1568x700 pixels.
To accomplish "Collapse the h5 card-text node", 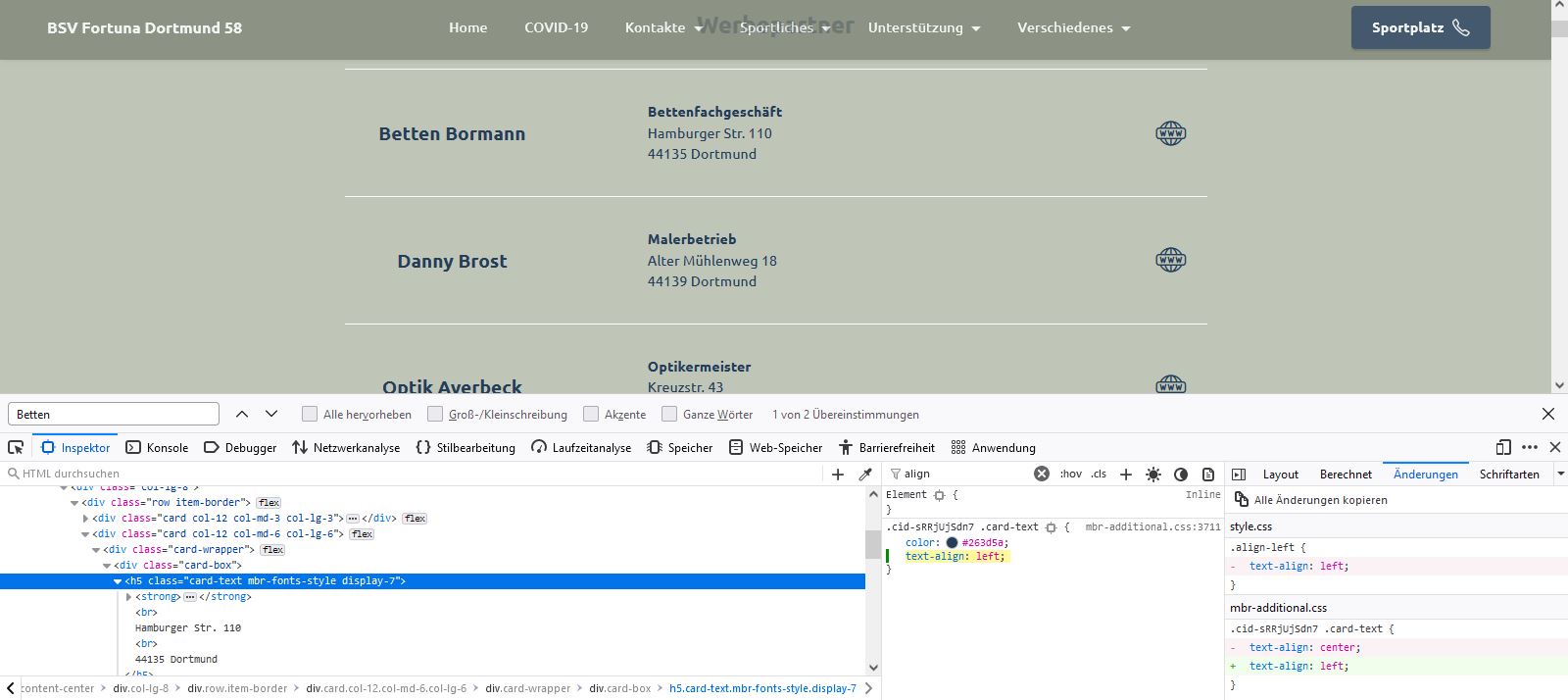I will [118, 581].
